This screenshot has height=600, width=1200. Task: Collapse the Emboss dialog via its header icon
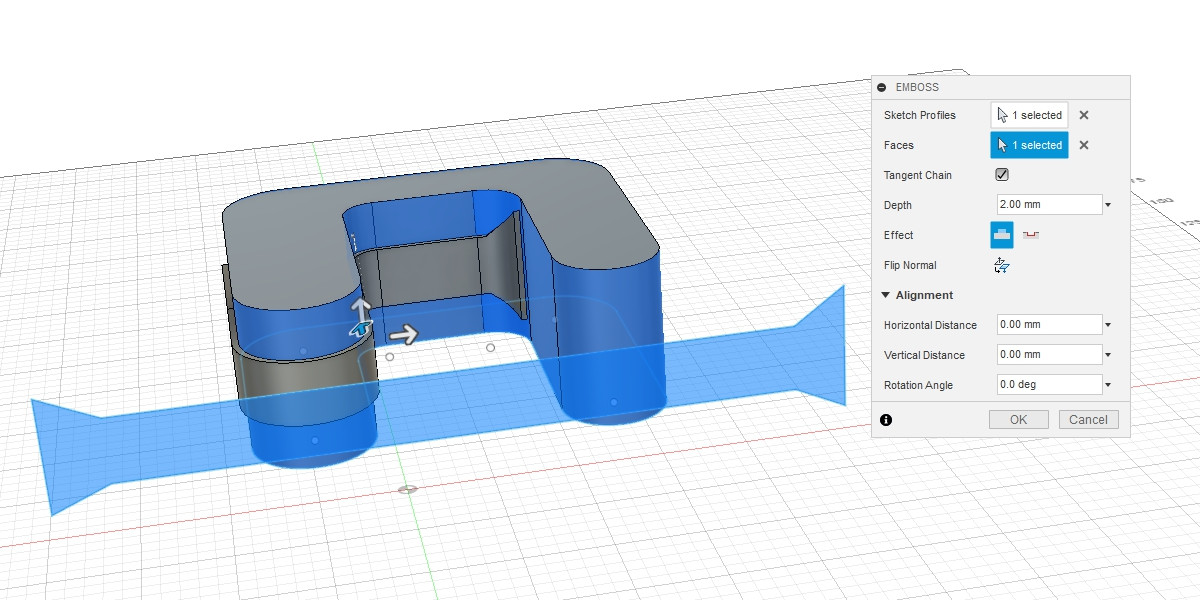pos(882,87)
